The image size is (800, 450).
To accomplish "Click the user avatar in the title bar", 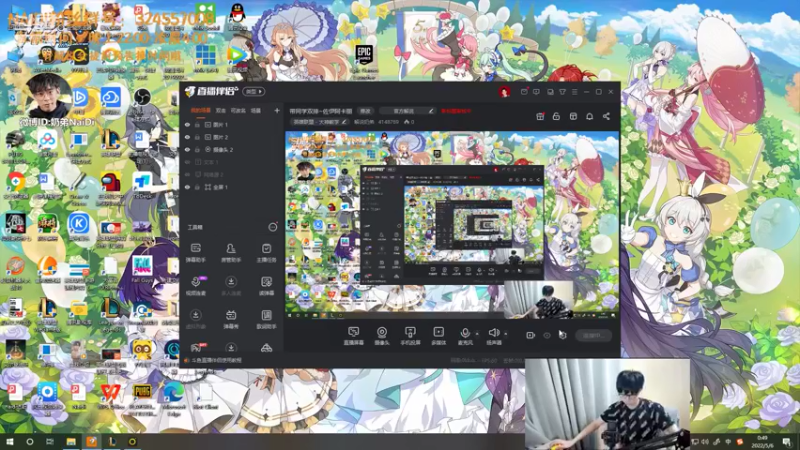I will coord(504,92).
